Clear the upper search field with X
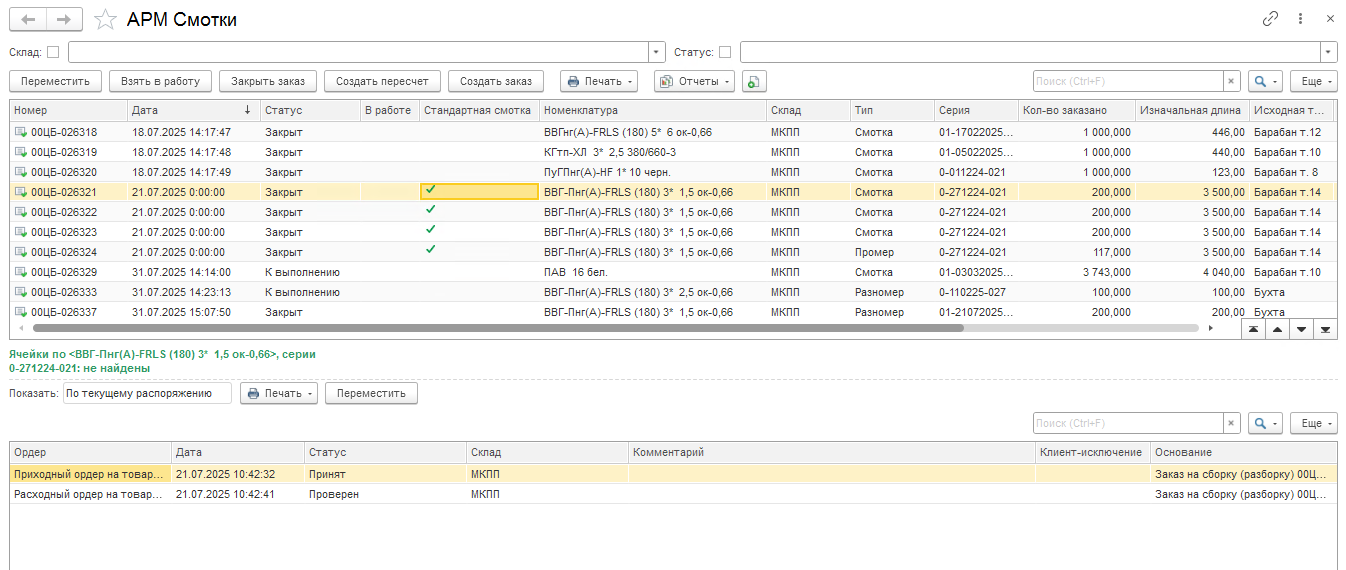Image resolution: width=1346 pixels, height=570 pixels. tap(1231, 81)
